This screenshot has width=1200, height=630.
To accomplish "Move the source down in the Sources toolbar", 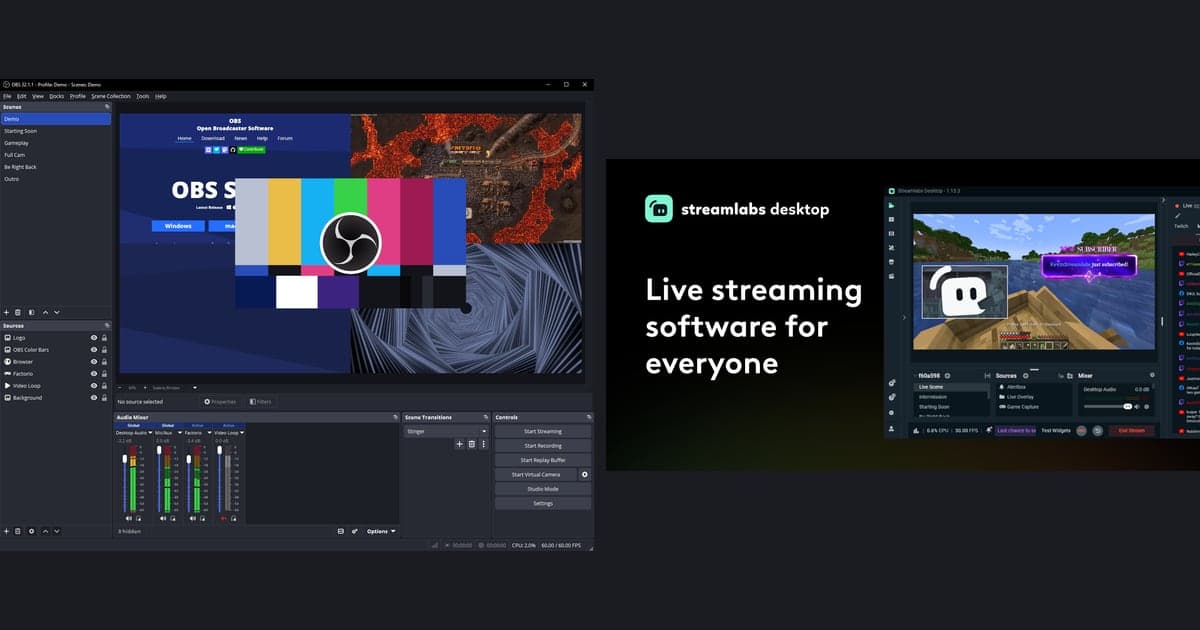I will [56, 531].
